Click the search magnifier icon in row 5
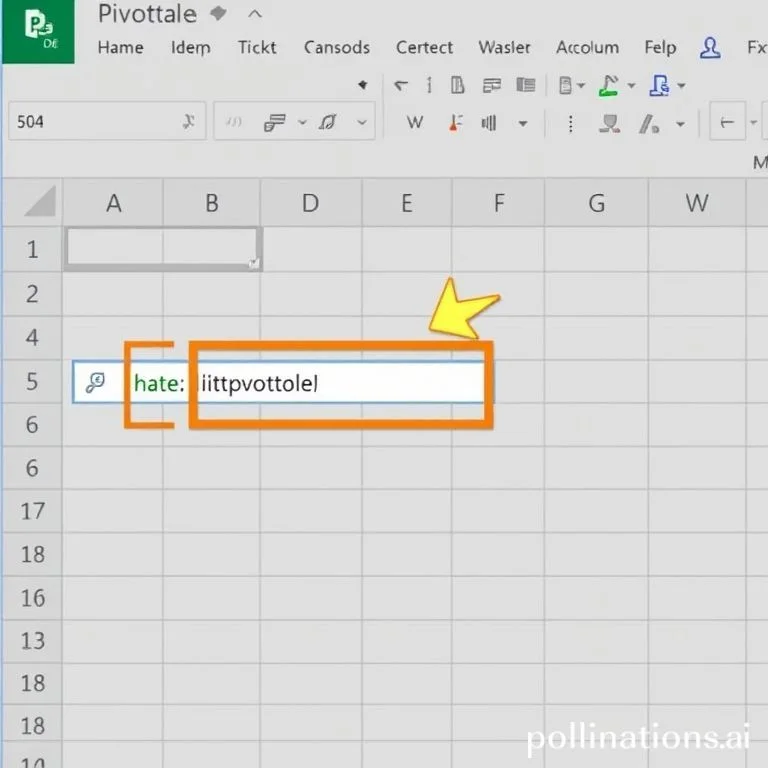Image resolution: width=768 pixels, height=768 pixels. click(95, 383)
